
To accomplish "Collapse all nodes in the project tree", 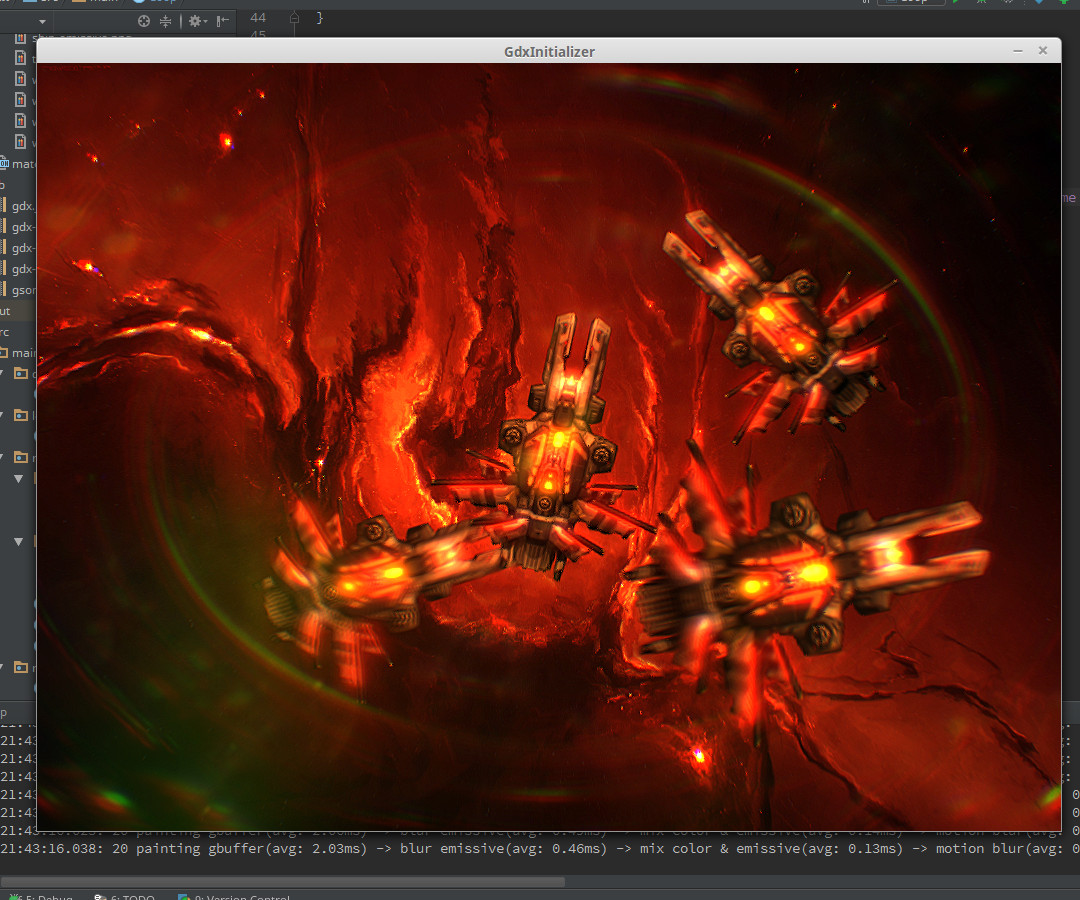I will tap(165, 21).
